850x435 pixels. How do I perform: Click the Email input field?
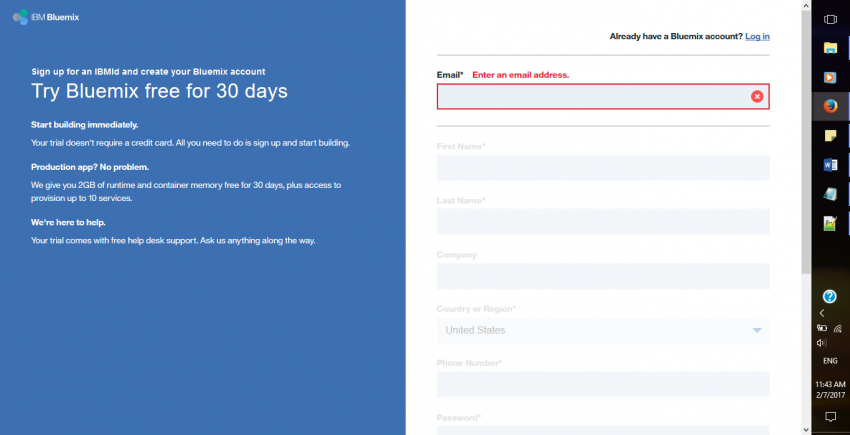[x=592, y=96]
